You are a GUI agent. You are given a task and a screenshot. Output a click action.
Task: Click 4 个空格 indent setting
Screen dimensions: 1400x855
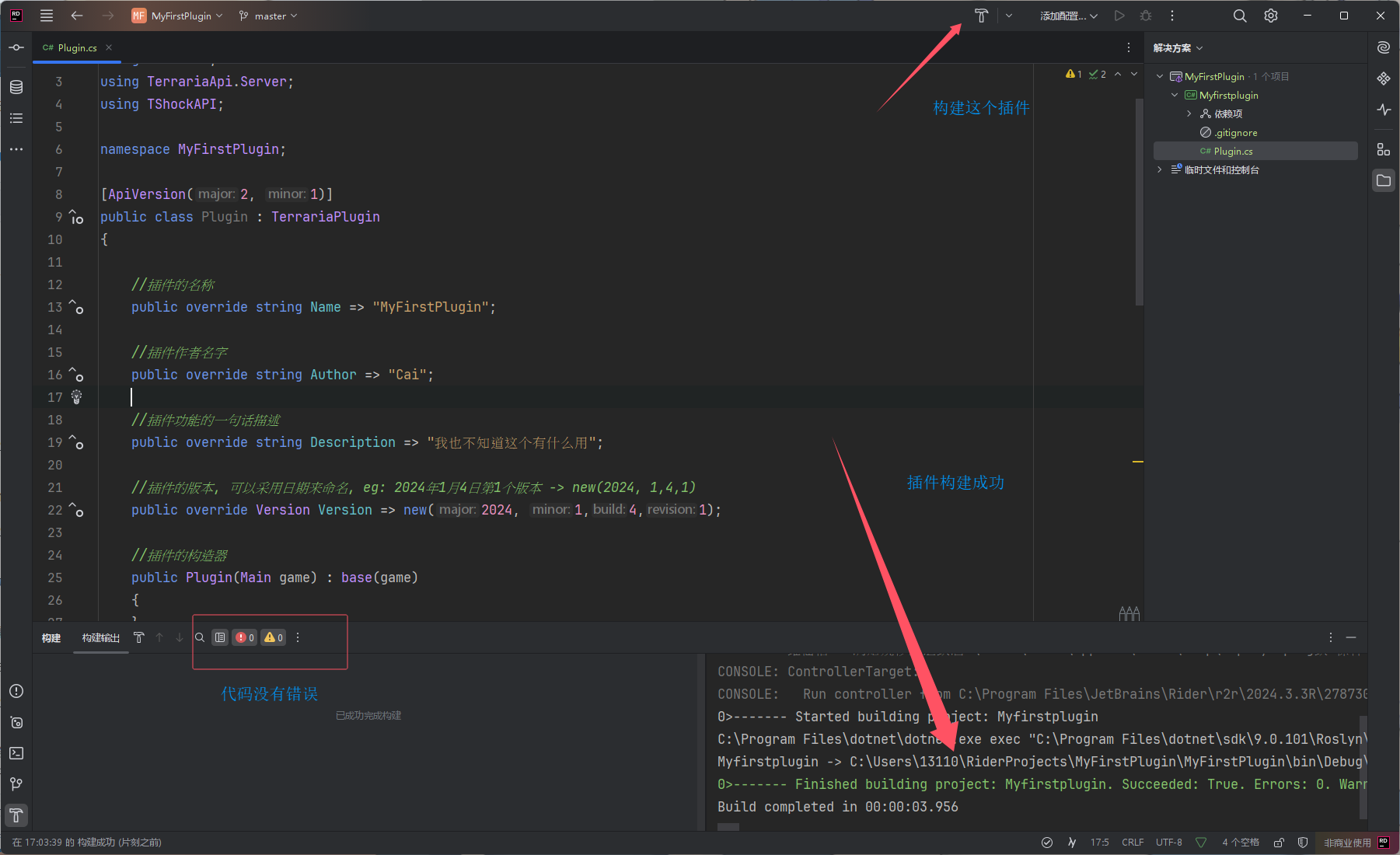point(1241,843)
